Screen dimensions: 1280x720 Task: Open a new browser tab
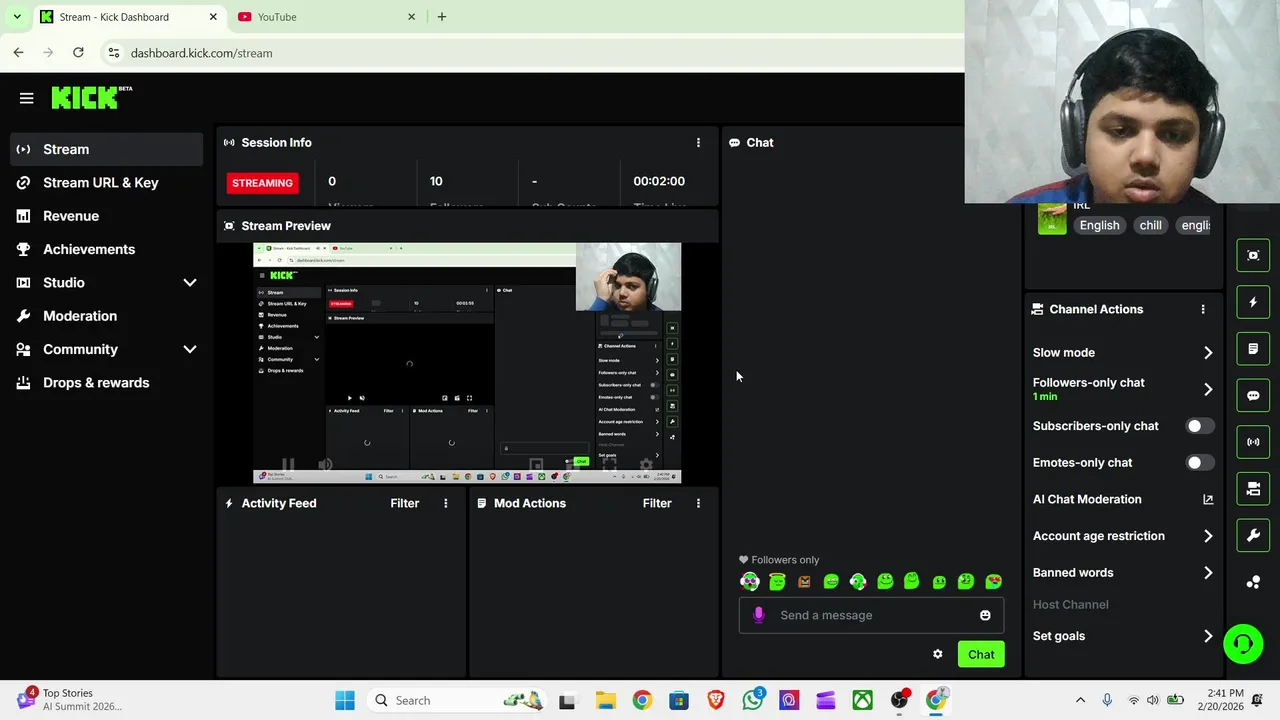tap(441, 17)
